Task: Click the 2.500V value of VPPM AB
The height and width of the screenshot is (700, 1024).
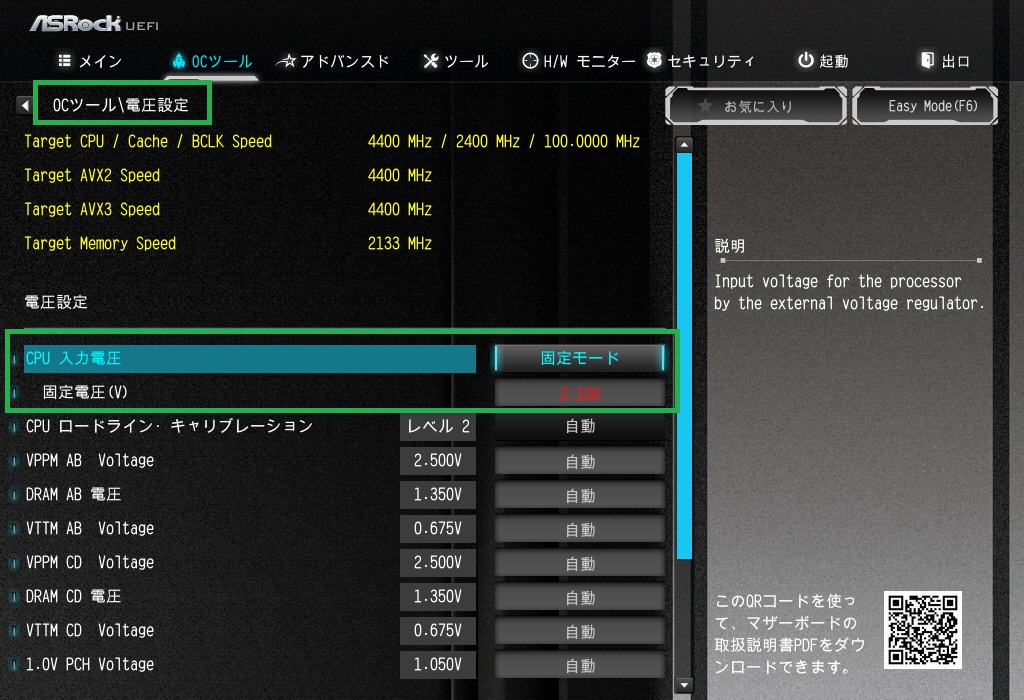Action: coord(438,460)
